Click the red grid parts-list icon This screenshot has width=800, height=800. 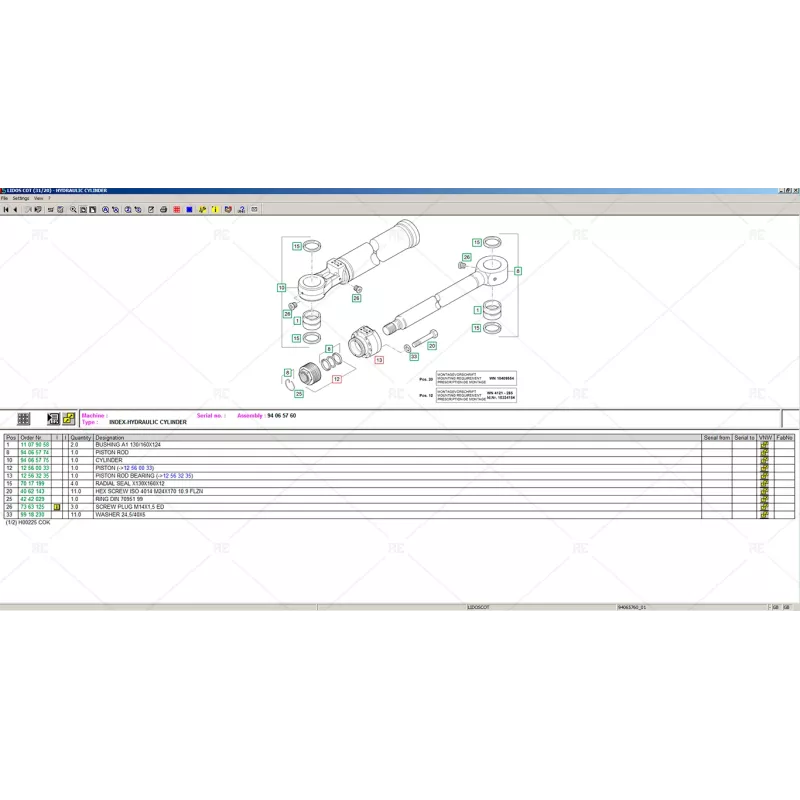click(x=176, y=210)
